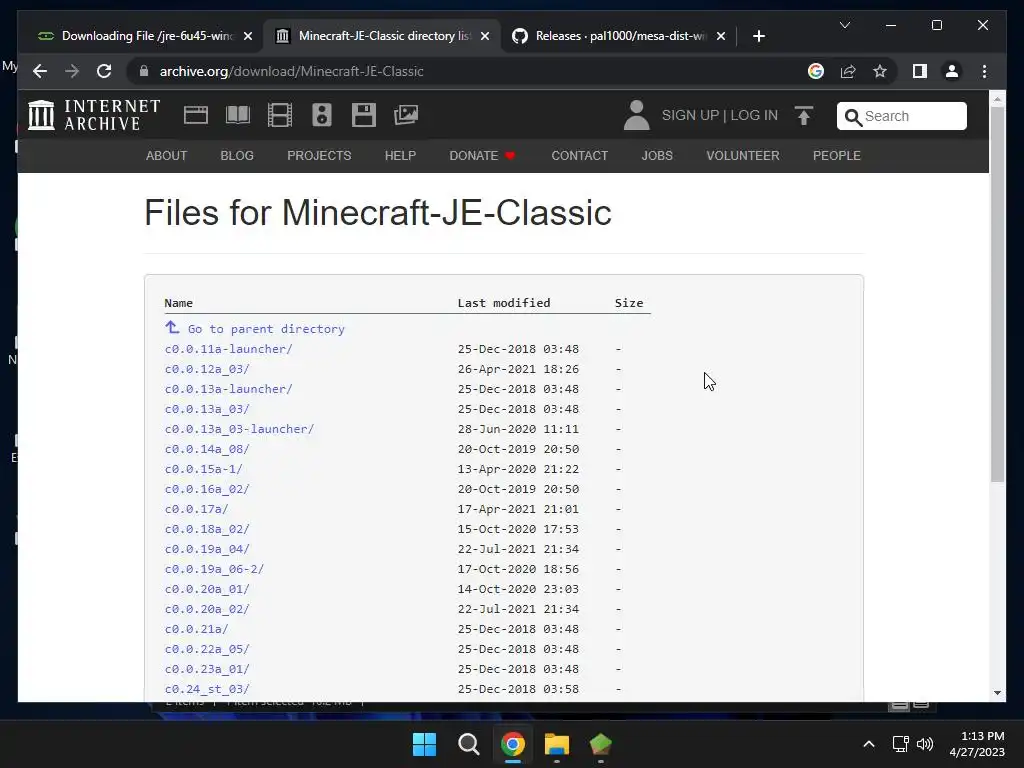Open the c0.0.19a_06-2/ folder

[214, 569]
